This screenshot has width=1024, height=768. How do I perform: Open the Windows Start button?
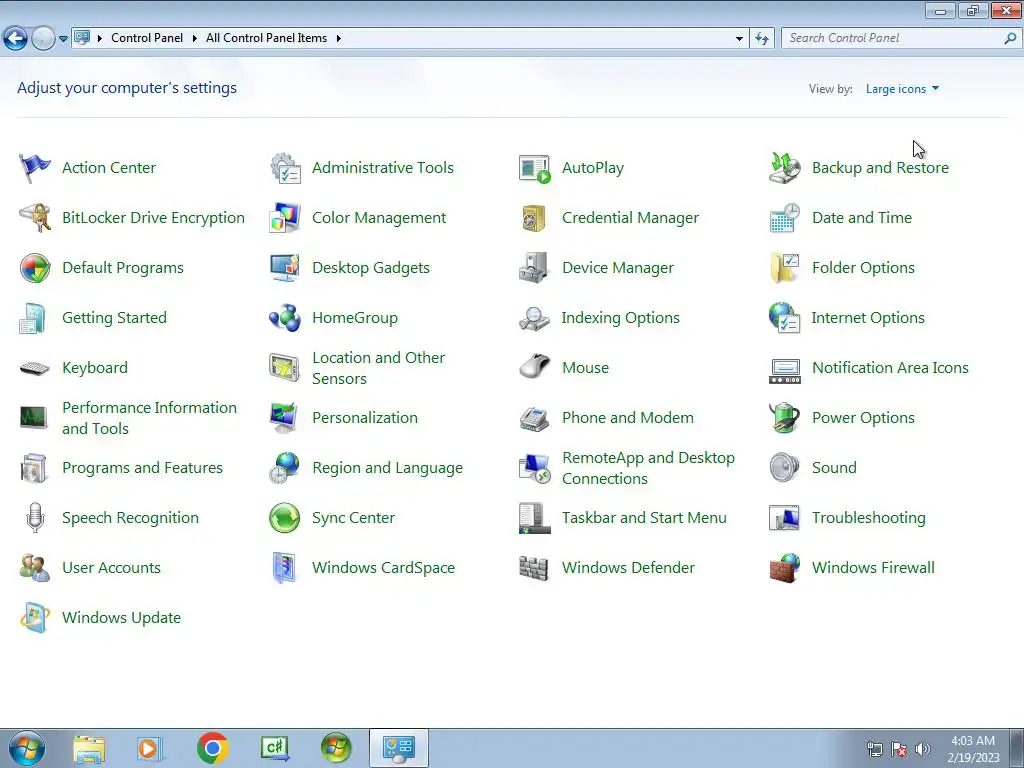[x=27, y=748]
